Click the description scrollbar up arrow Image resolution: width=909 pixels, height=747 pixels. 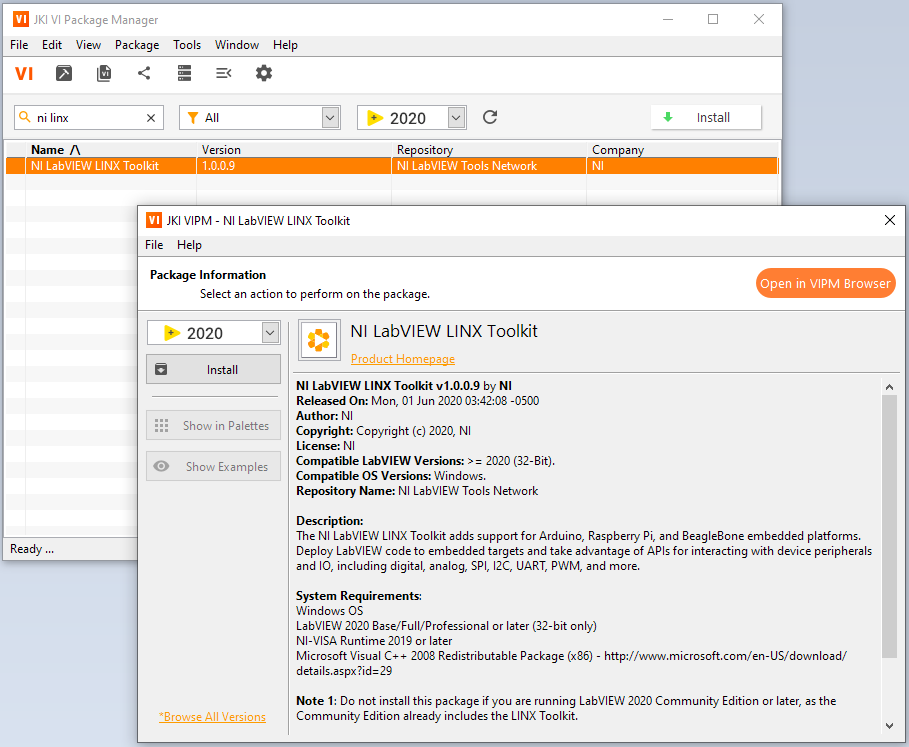click(x=889, y=387)
